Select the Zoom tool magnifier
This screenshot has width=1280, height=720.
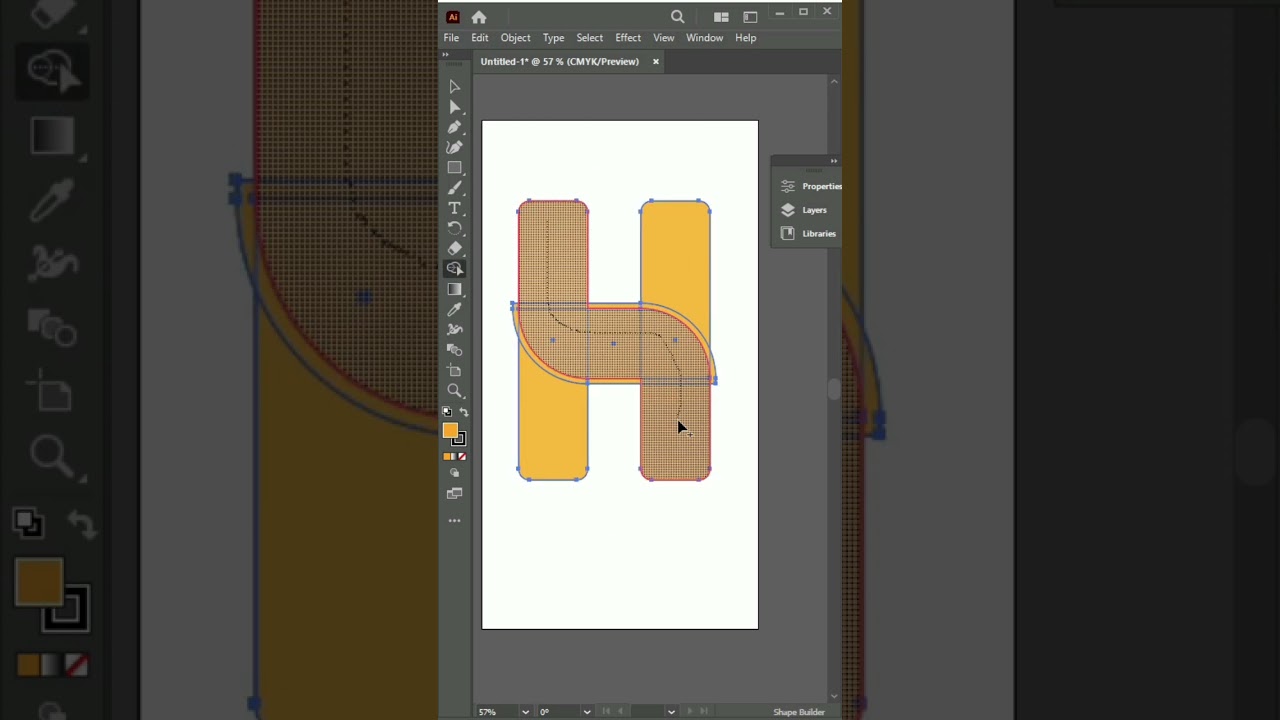454,390
